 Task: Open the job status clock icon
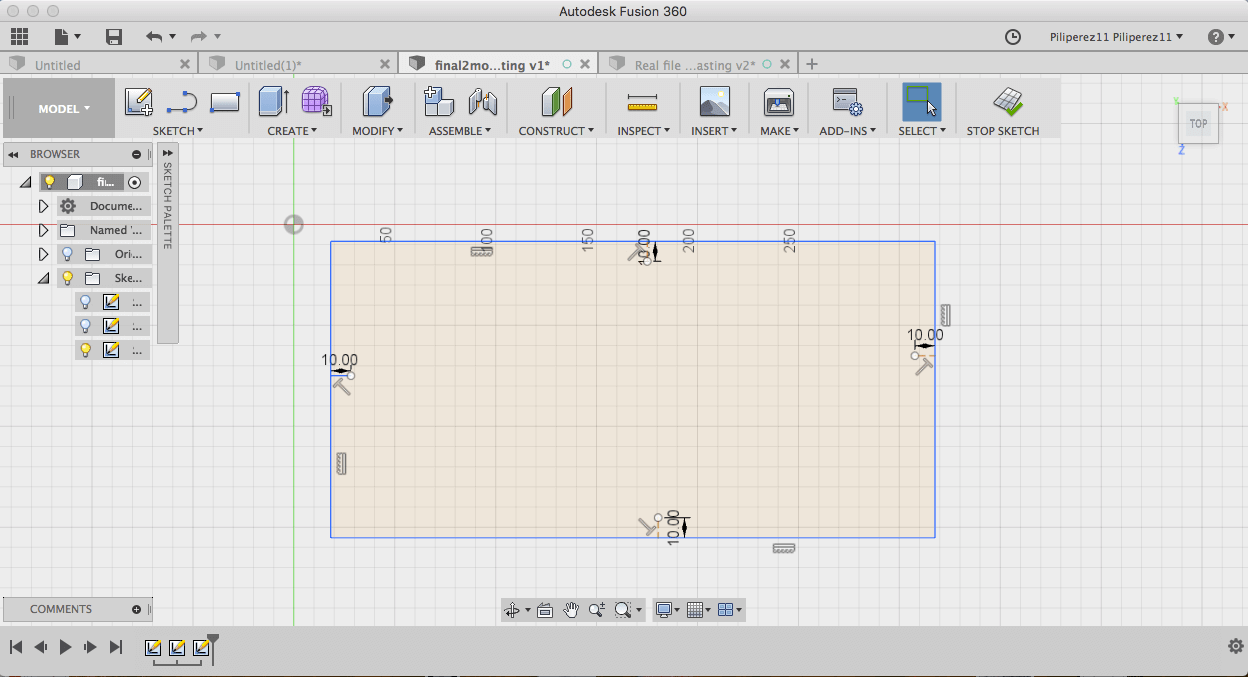pyautogui.click(x=1013, y=37)
